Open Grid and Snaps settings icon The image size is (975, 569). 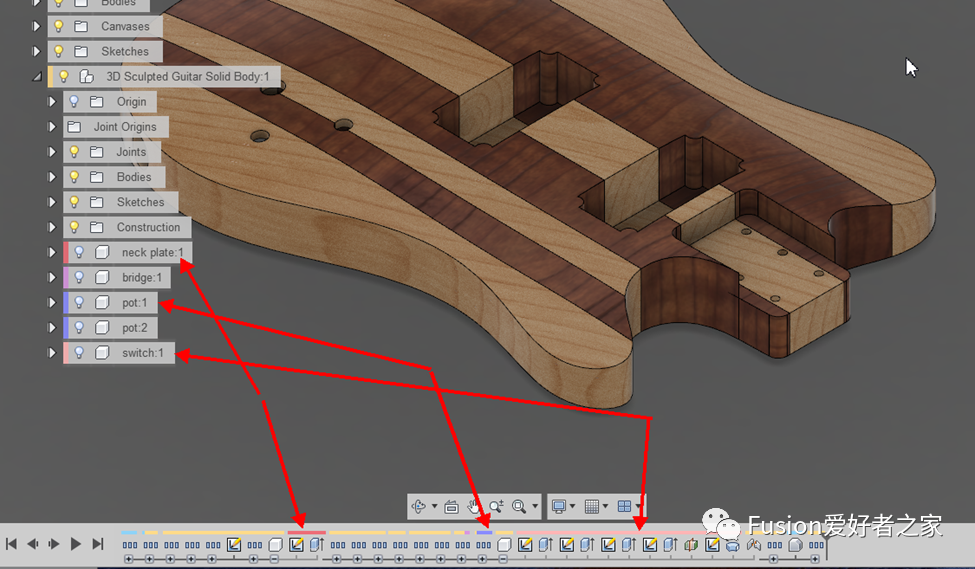tap(592, 507)
